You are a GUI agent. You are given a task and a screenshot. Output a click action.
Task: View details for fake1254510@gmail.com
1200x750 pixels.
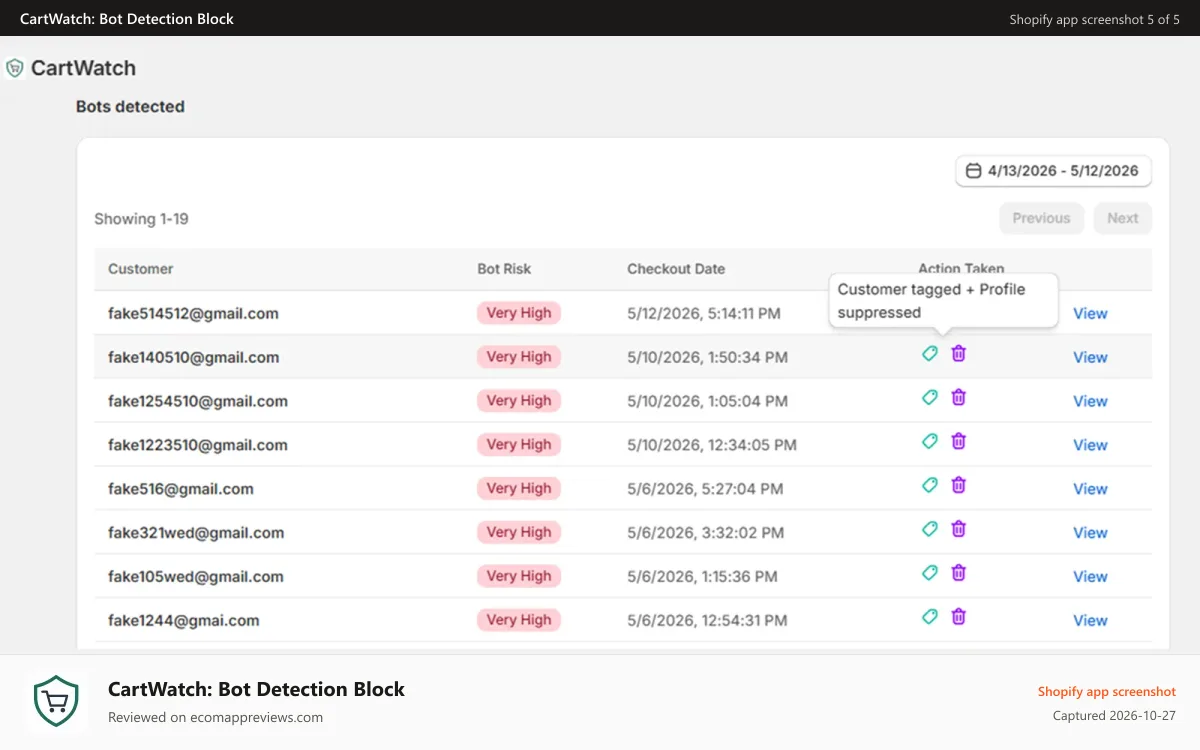click(x=1090, y=401)
